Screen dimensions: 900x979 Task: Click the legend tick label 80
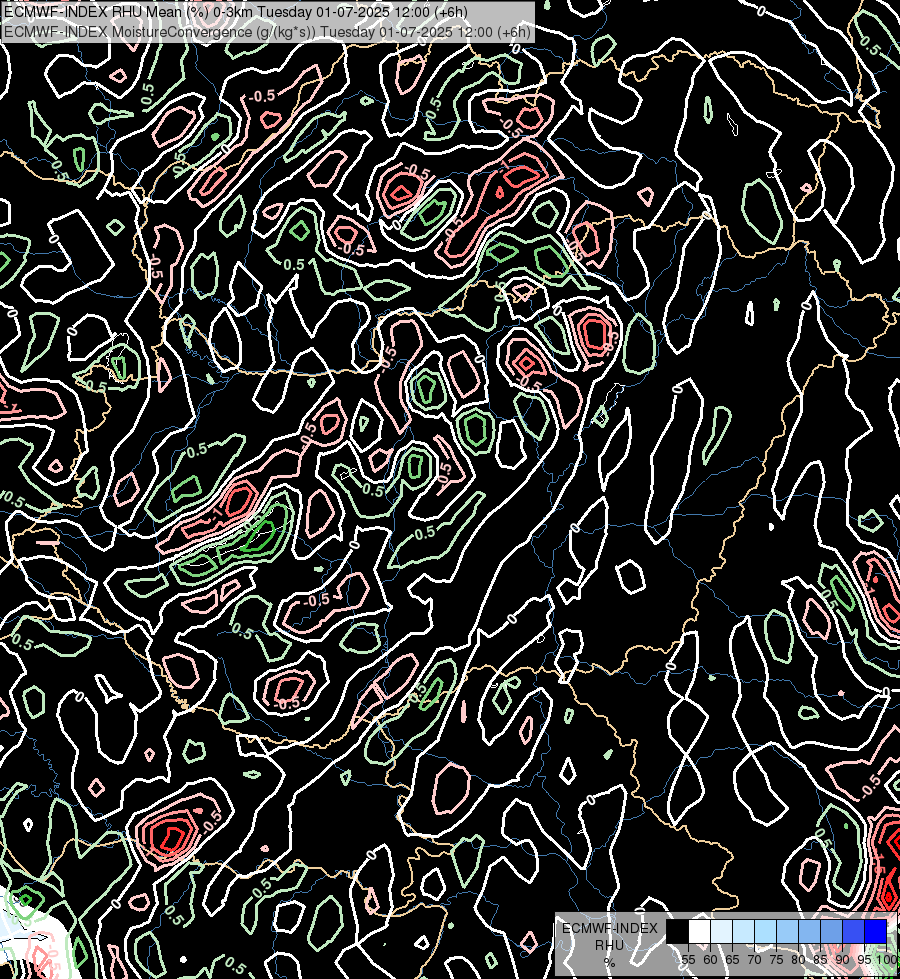[x=798, y=960]
